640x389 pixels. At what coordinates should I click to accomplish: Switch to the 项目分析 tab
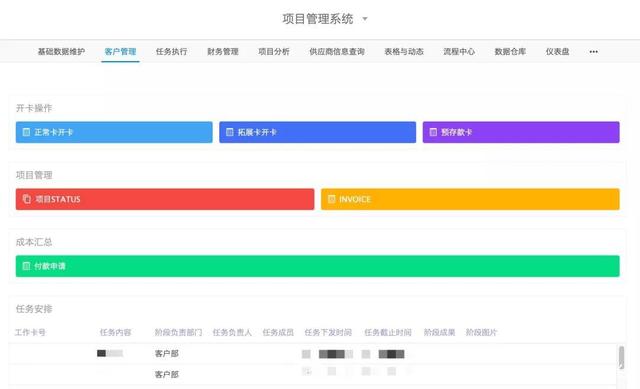pos(274,51)
